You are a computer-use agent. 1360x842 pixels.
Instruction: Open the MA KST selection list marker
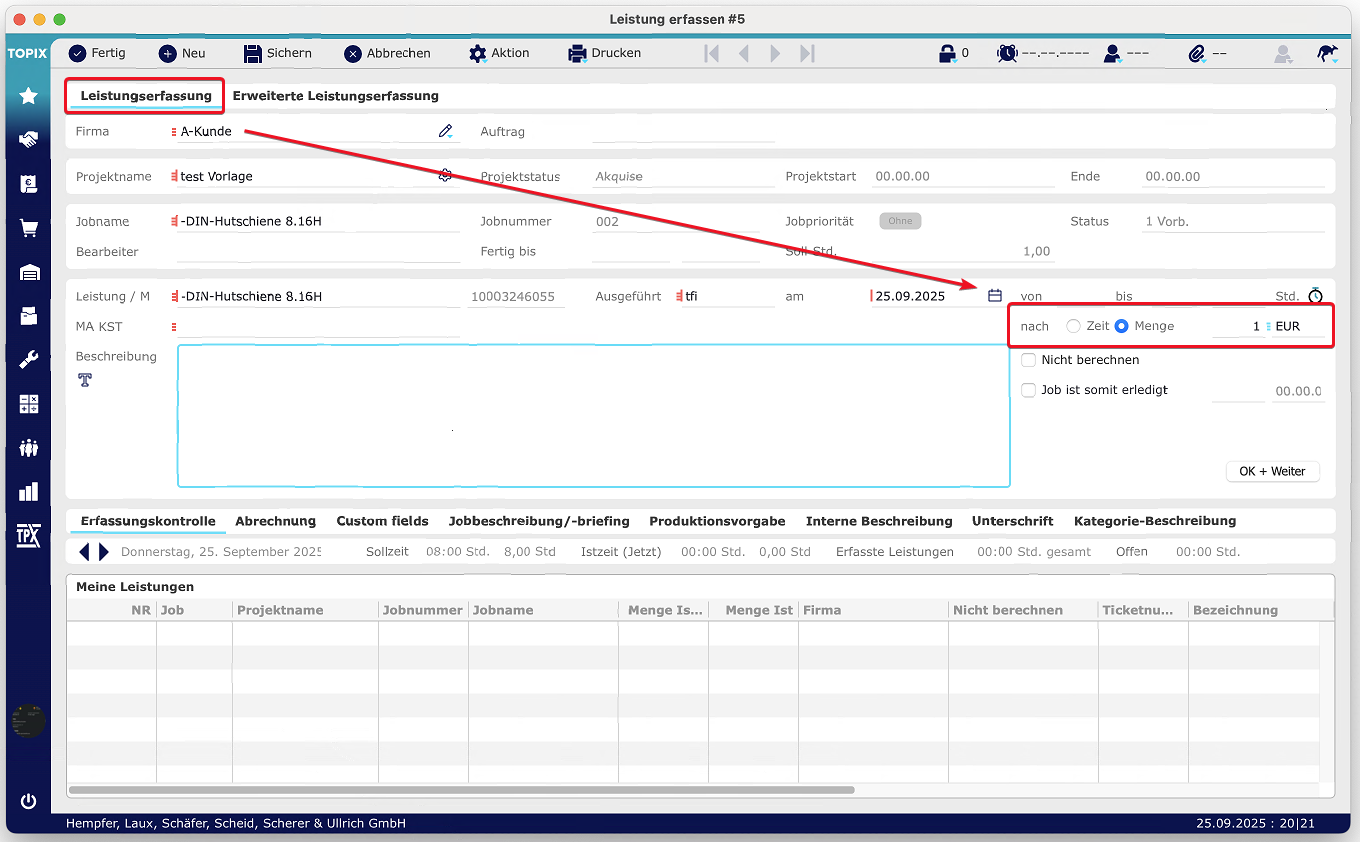(x=174, y=326)
